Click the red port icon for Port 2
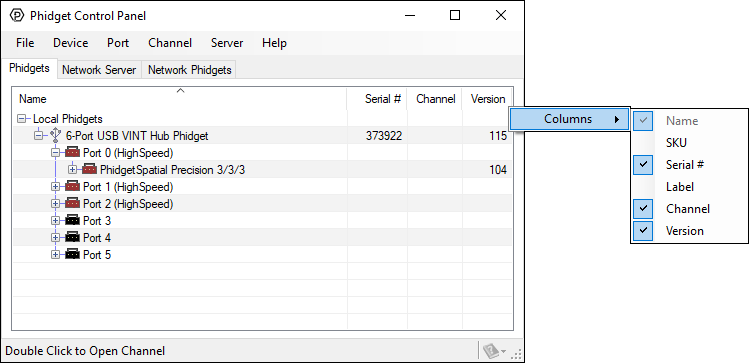The height and width of the screenshot is (363, 749). coord(72,203)
